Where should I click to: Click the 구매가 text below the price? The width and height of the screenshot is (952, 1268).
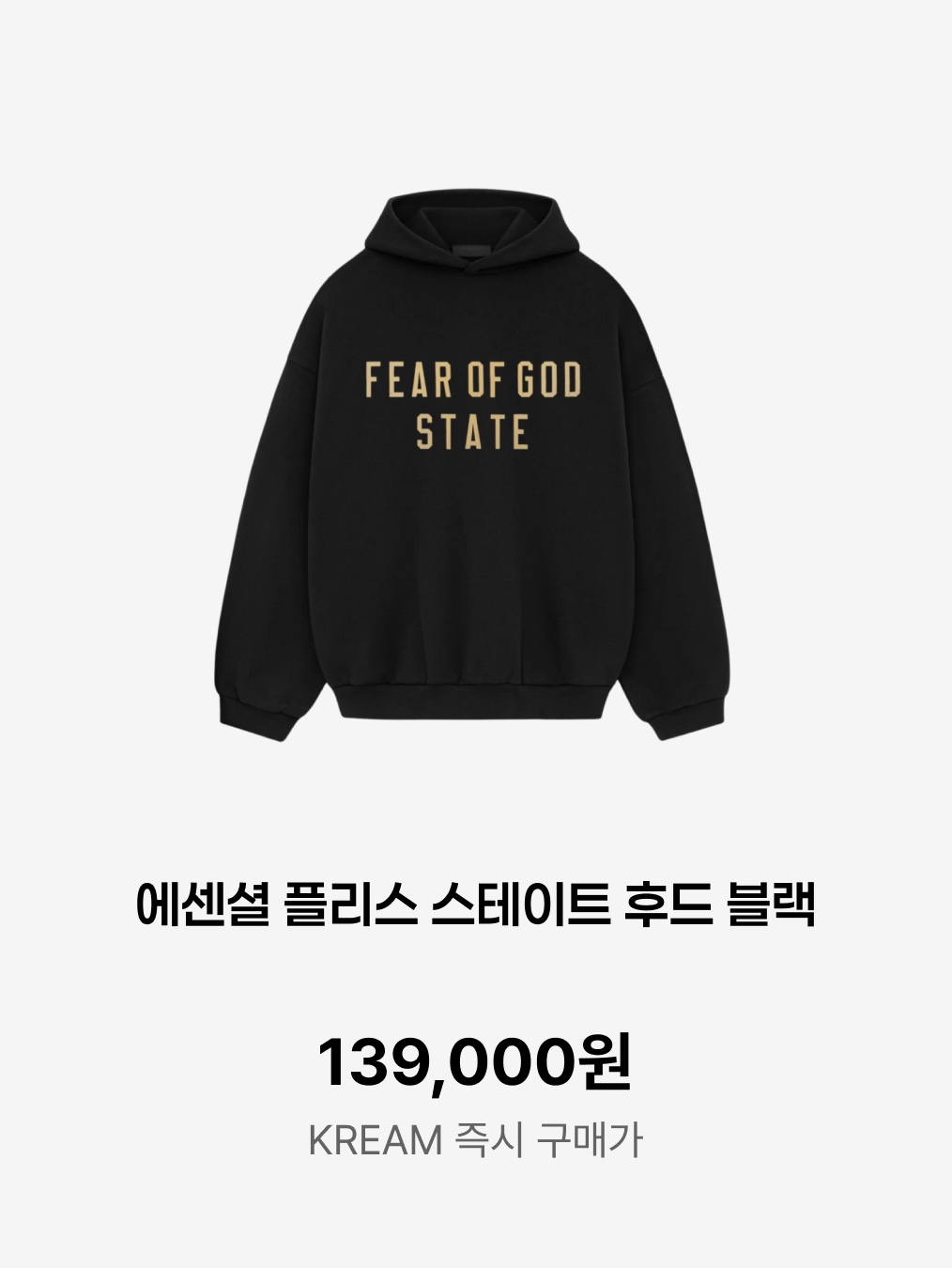coord(590,1141)
